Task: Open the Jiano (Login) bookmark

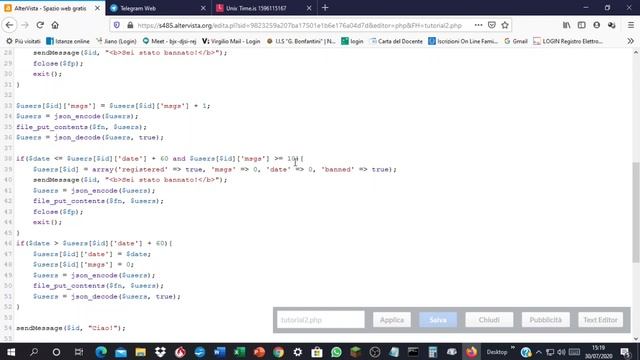Action: (116, 41)
